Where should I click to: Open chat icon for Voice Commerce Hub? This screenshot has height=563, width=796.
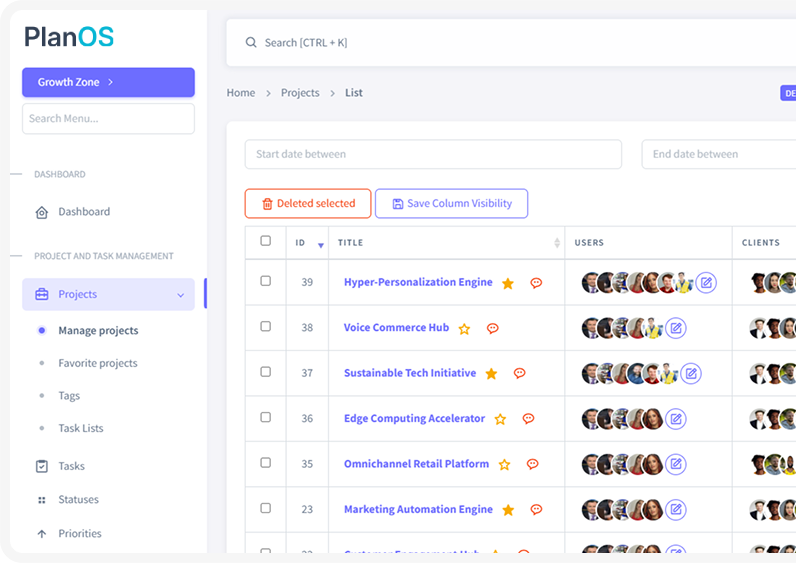pyautogui.click(x=492, y=328)
